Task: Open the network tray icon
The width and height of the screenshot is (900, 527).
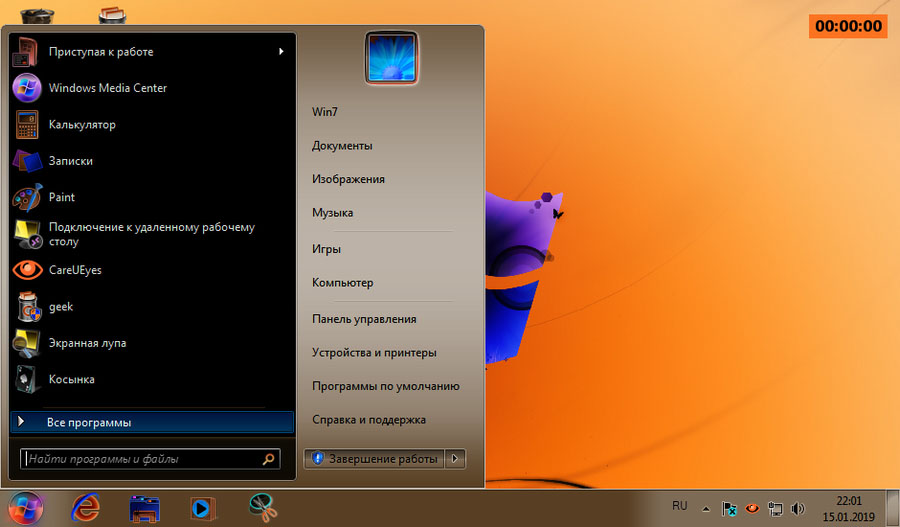Action: pos(775,509)
